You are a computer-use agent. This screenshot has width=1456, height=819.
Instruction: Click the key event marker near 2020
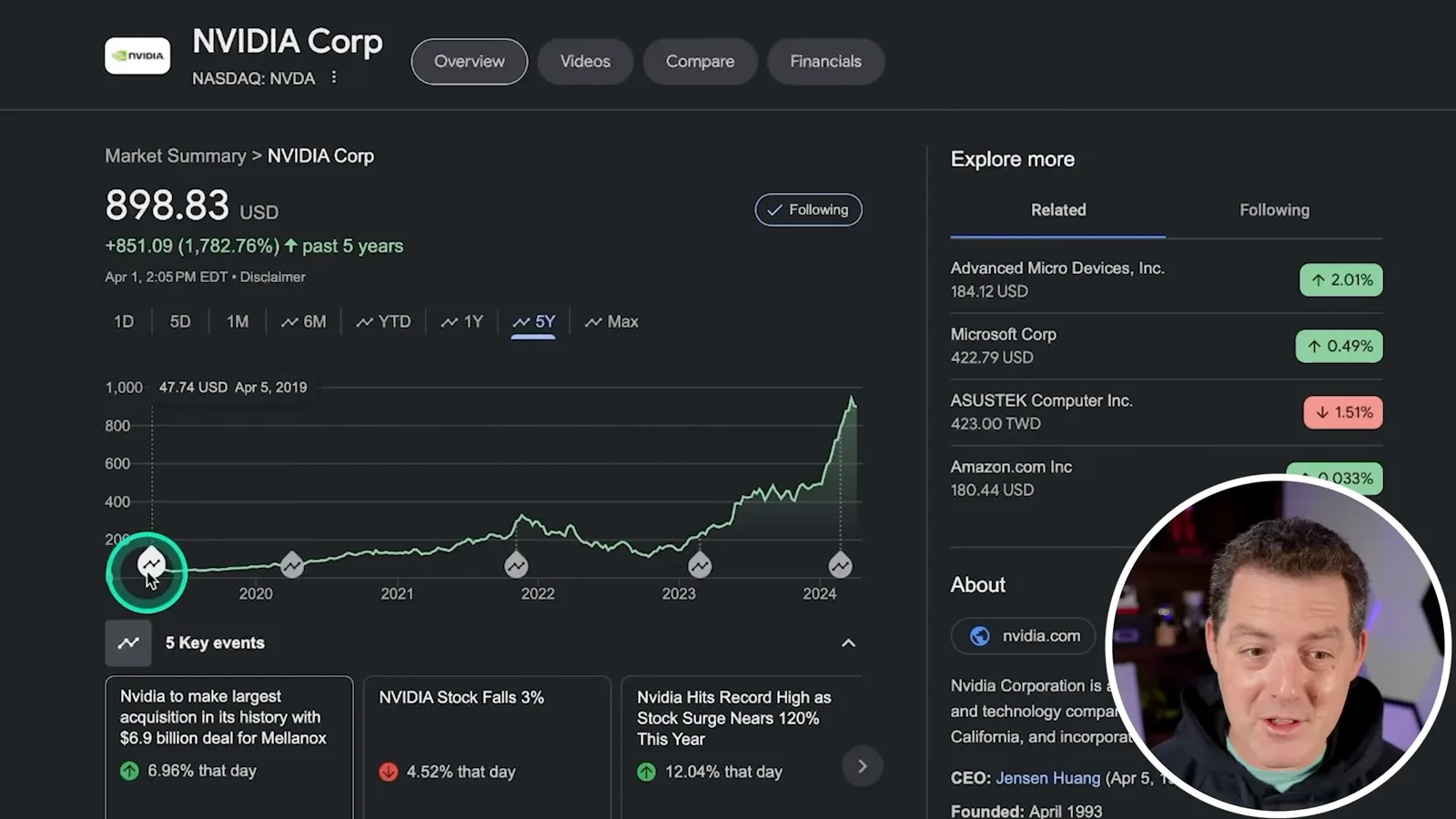coord(291,565)
